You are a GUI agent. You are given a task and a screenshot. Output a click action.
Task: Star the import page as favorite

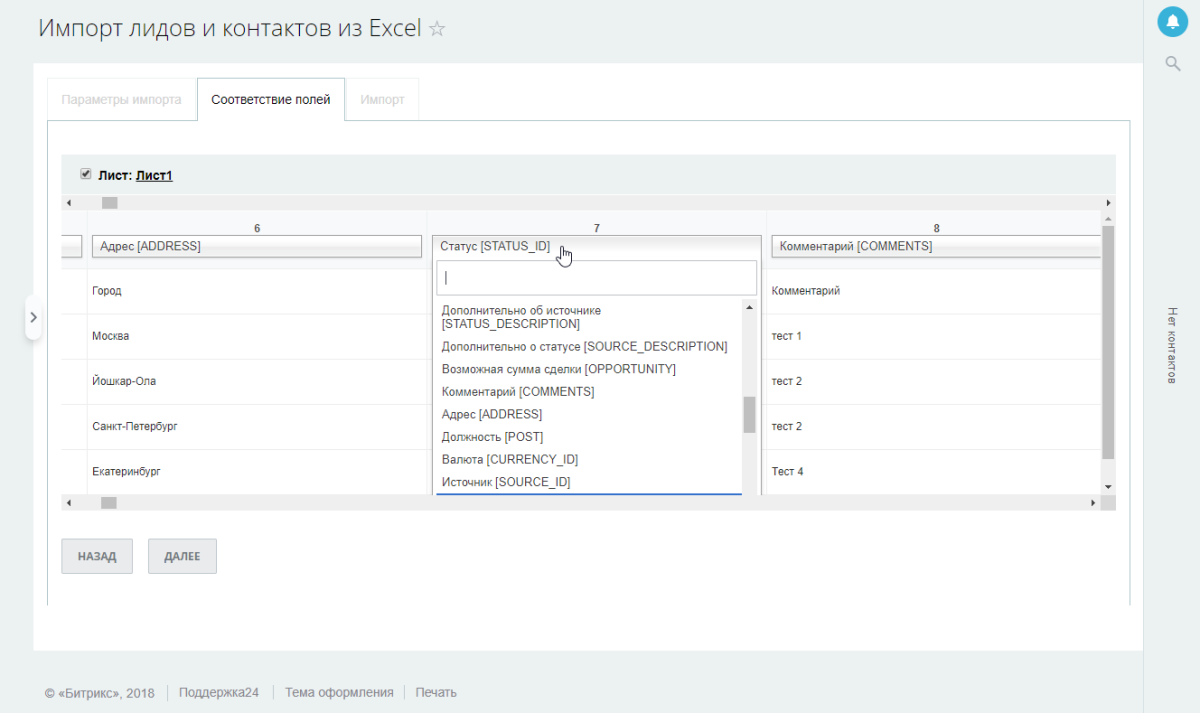click(436, 28)
